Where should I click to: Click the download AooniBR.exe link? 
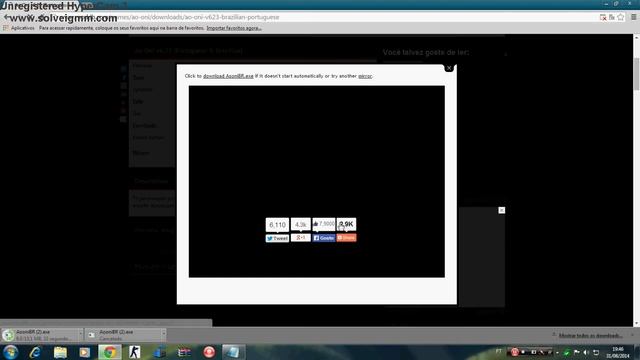click(x=228, y=76)
